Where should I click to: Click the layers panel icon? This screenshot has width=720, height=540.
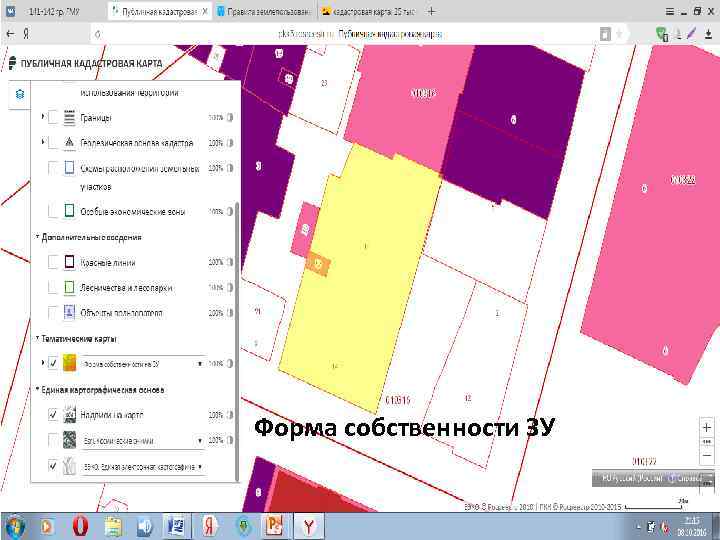coord(20,94)
